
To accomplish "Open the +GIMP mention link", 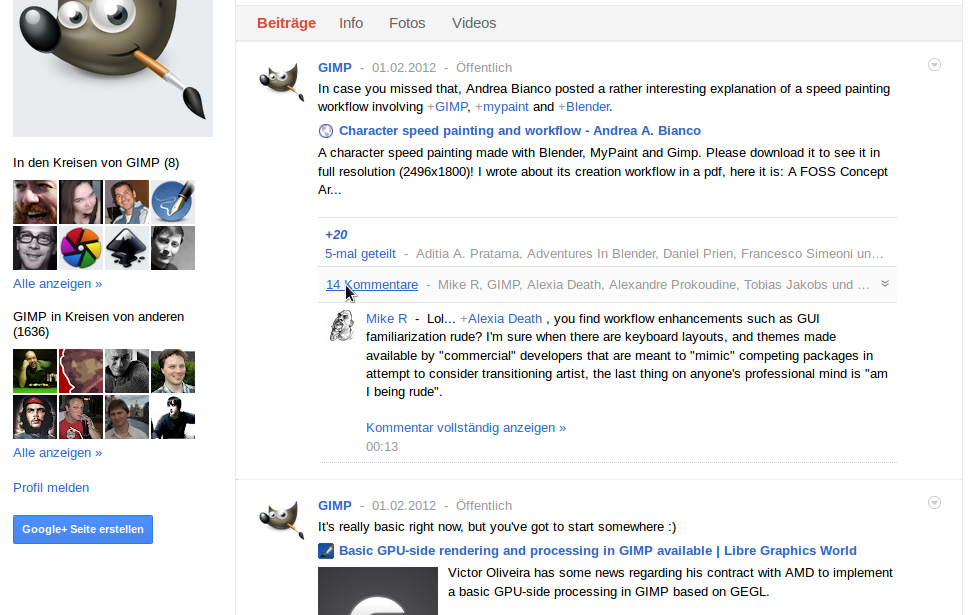I will click(447, 107).
